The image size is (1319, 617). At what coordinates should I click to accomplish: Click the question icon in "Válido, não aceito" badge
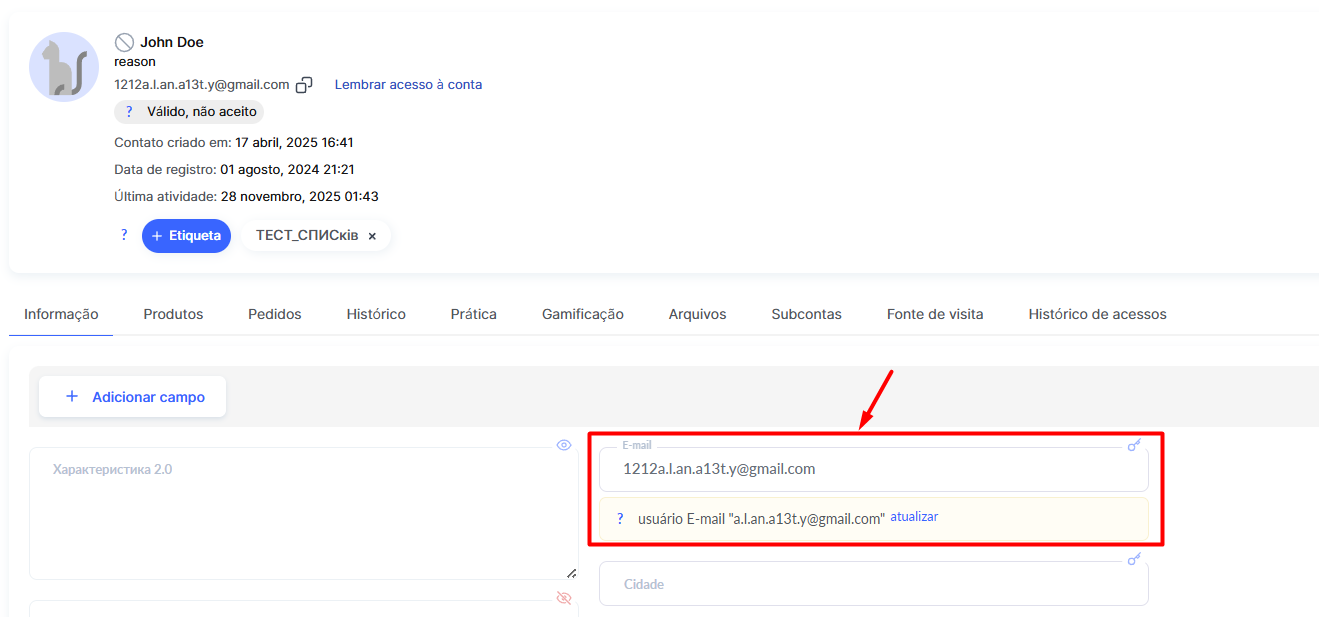click(x=129, y=112)
